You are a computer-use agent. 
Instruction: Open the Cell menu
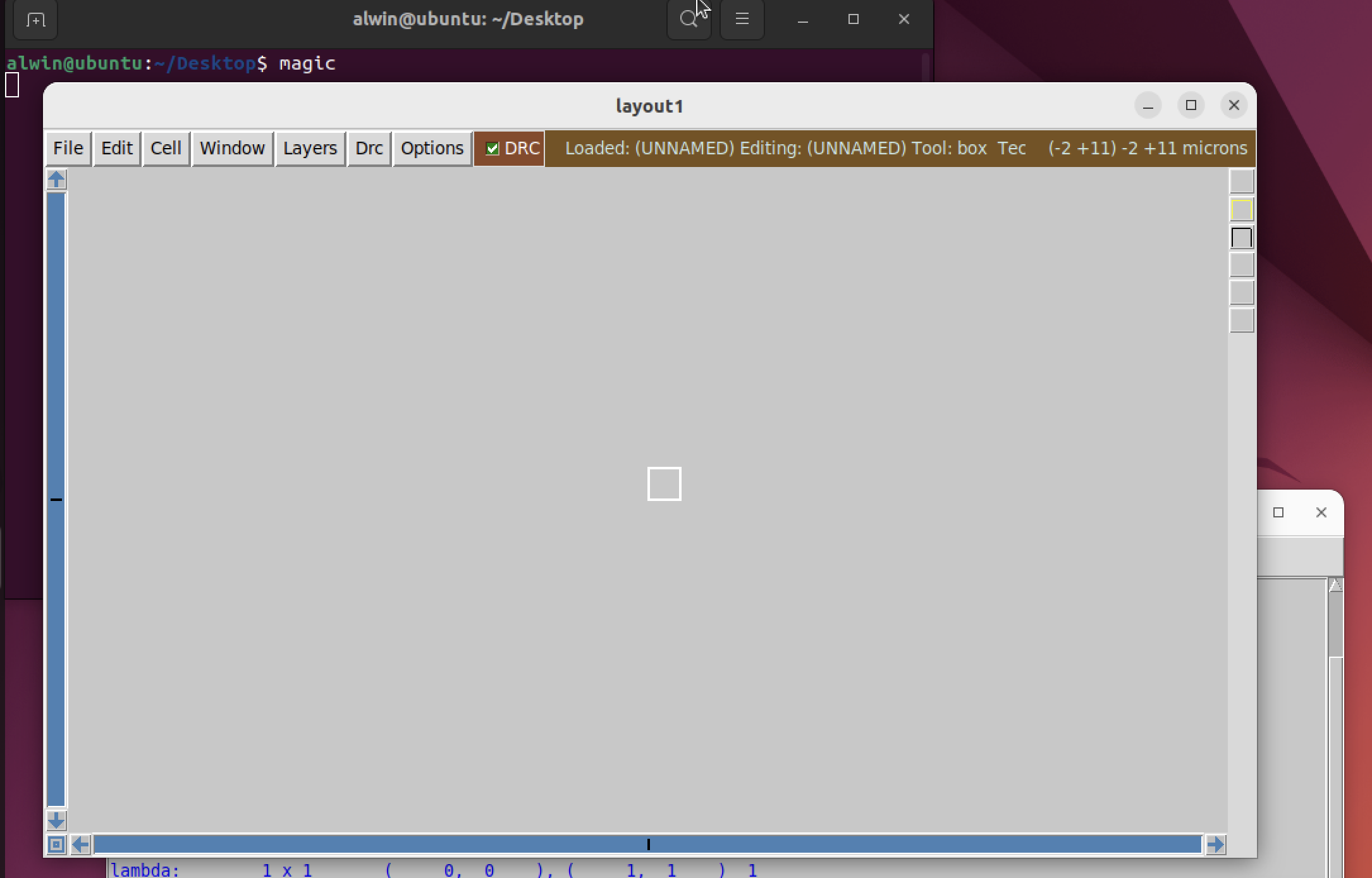[166, 149]
